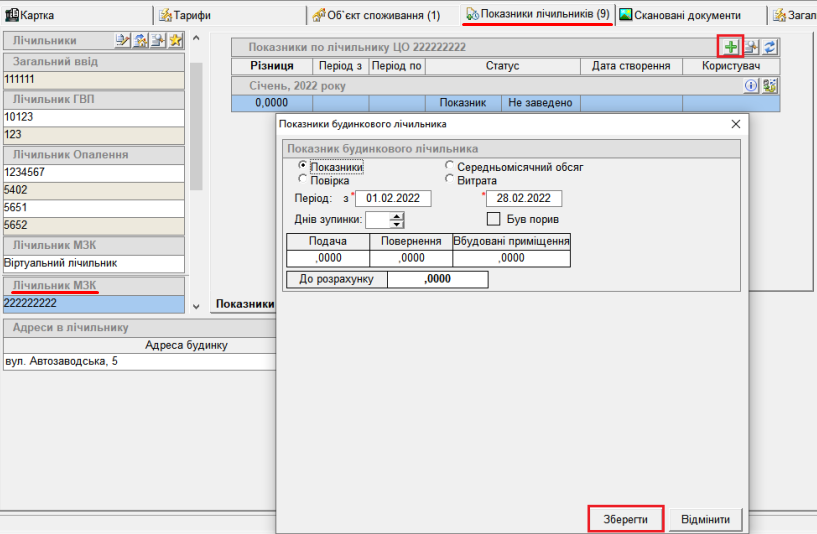Collapse the panel using the up chevron near Лічильники
817x534 pixels.
pyautogui.click(x=196, y=38)
